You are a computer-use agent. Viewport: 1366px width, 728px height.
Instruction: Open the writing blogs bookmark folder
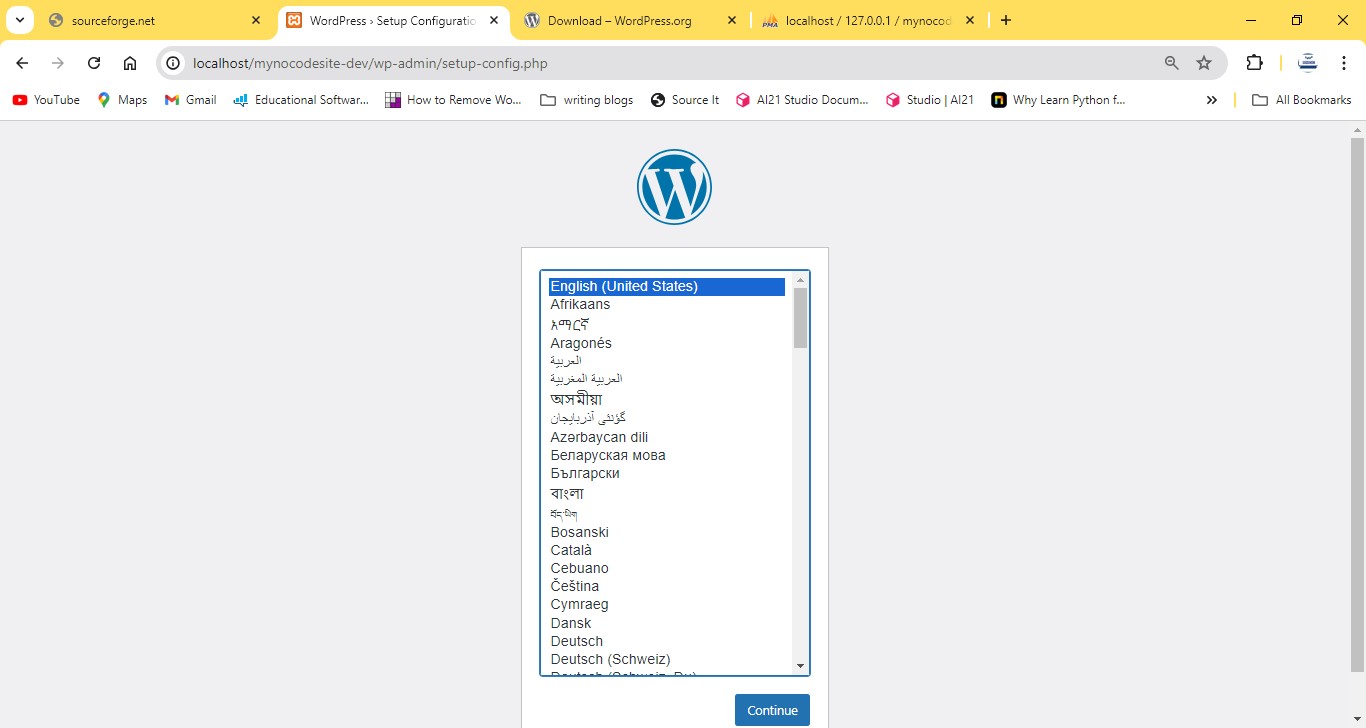click(x=586, y=100)
